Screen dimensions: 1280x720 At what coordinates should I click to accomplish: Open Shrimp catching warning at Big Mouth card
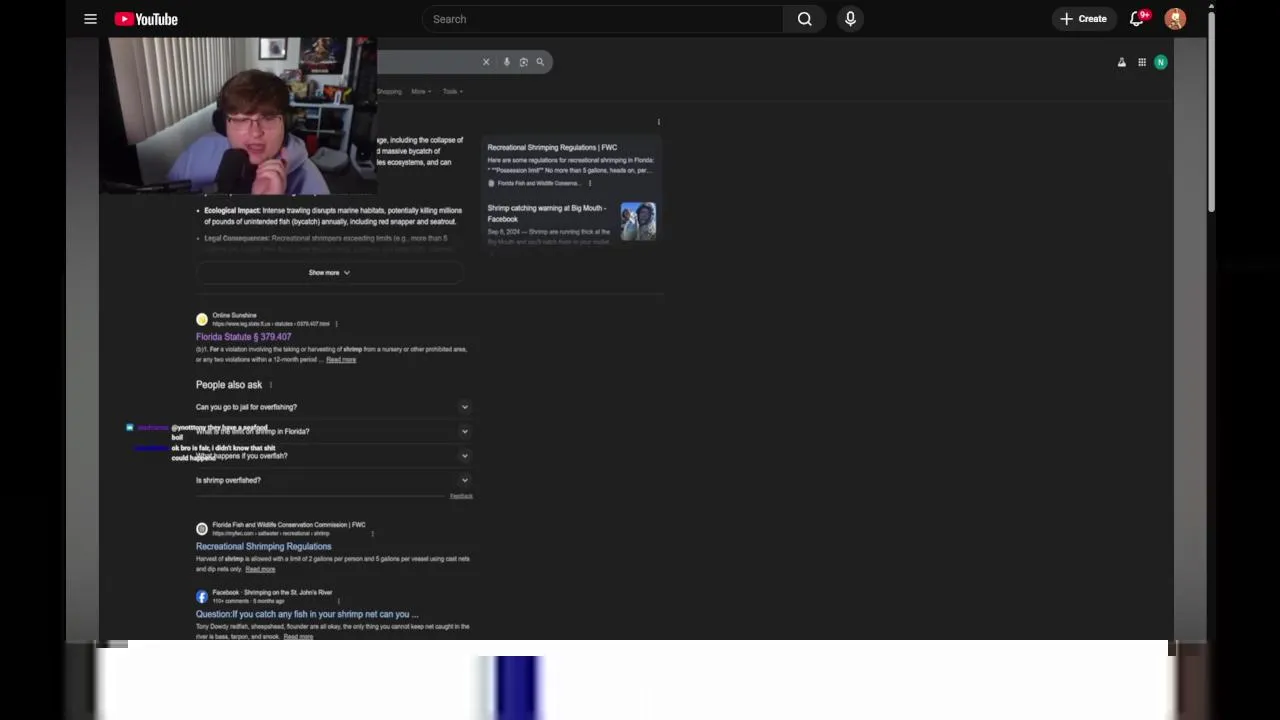point(570,223)
